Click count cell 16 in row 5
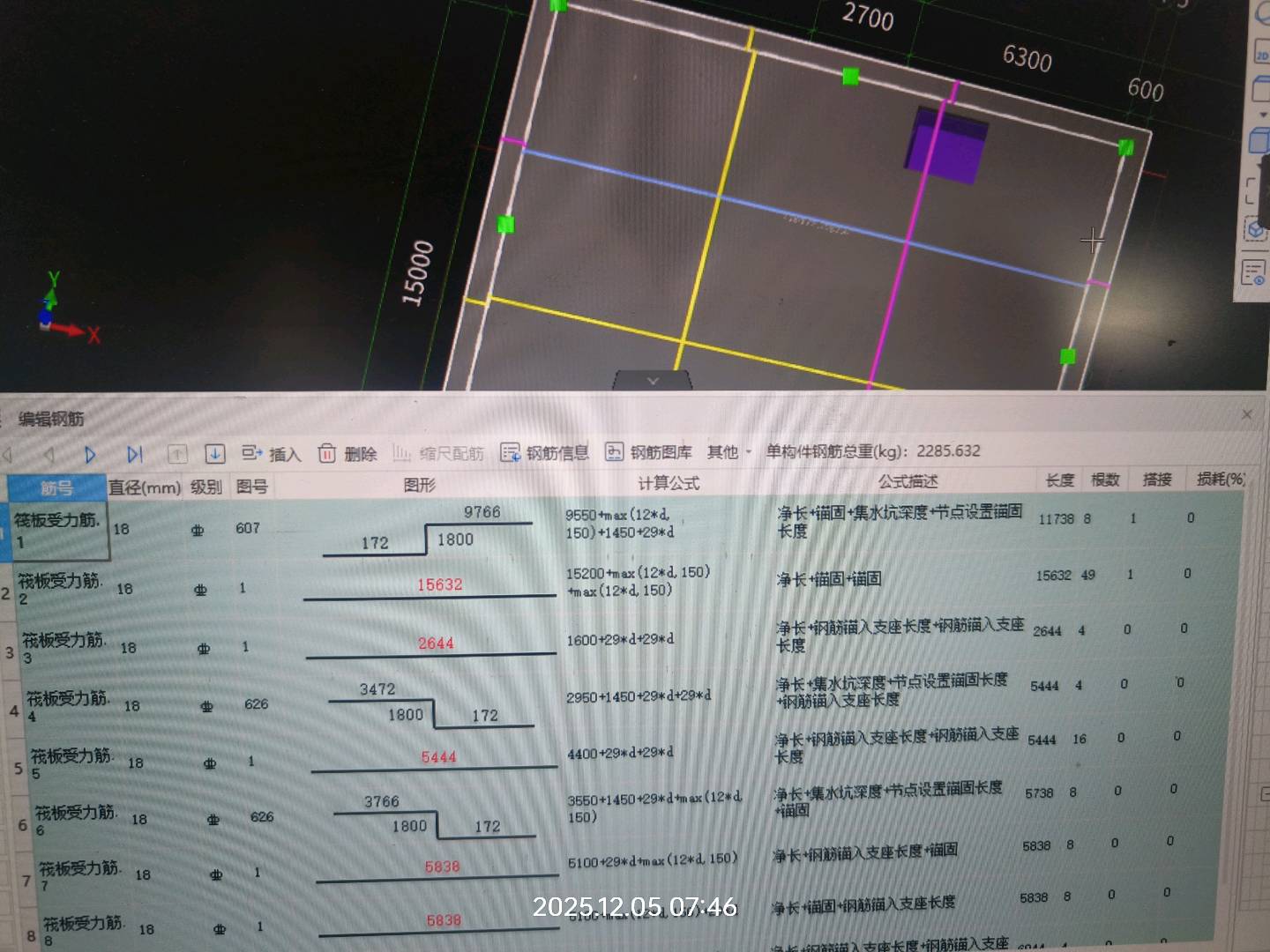The height and width of the screenshot is (952, 1270). point(1079,739)
